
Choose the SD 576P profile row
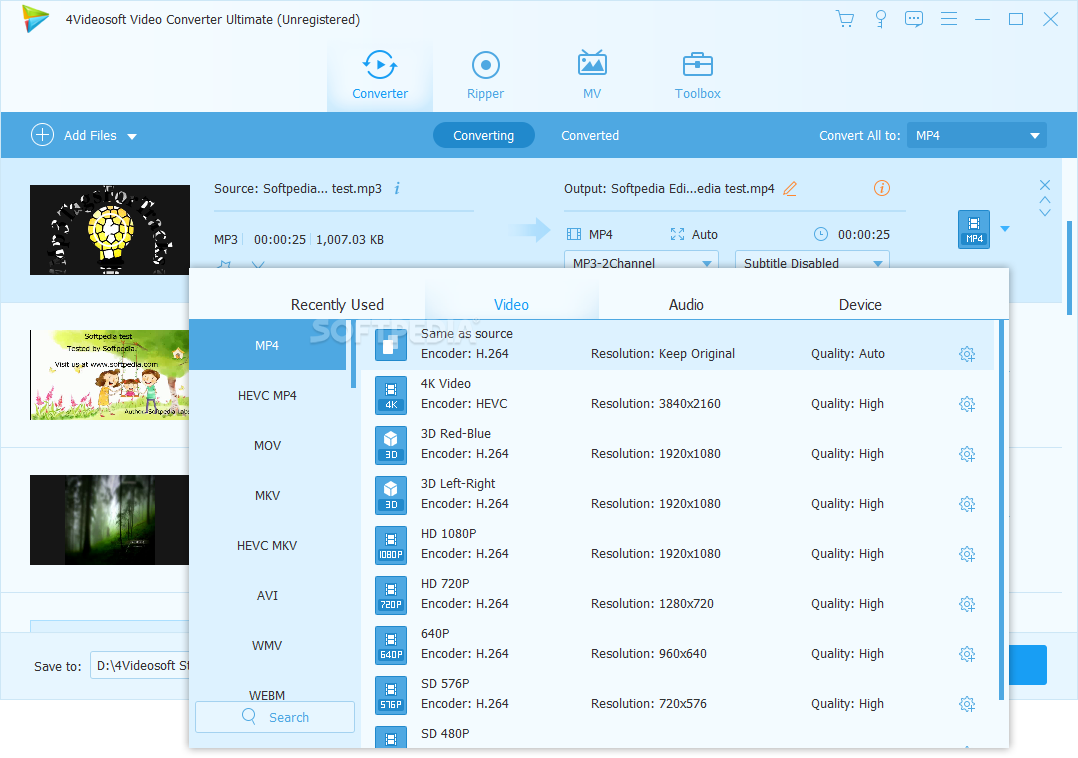(x=678, y=695)
